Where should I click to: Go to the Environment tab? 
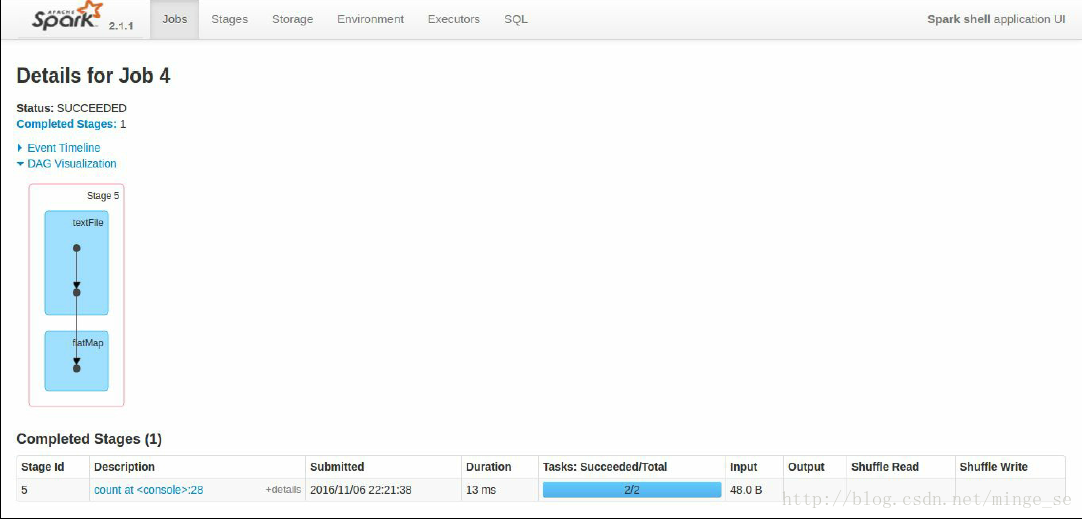[x=370, y=19]
